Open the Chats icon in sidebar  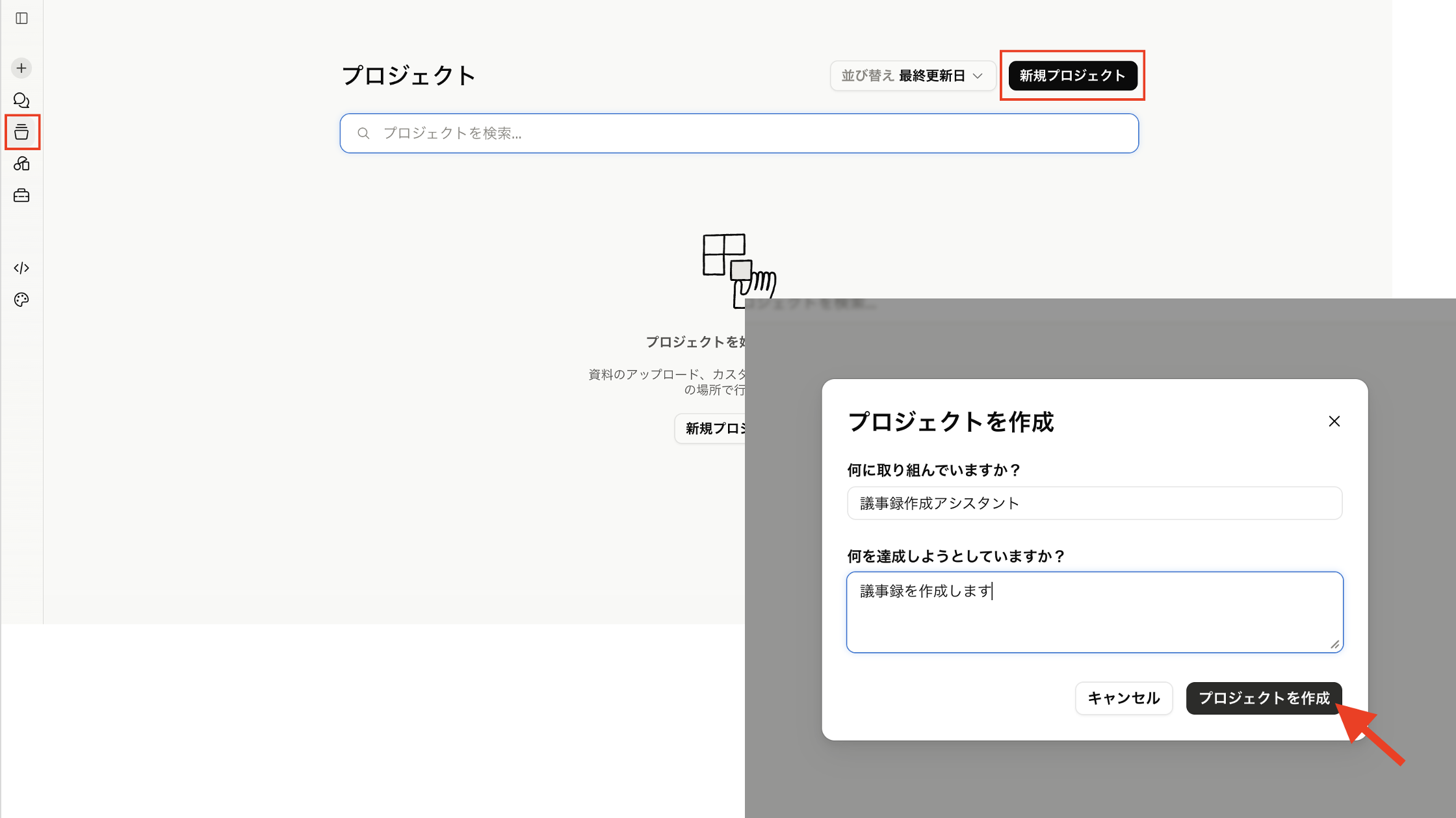click(21, 100)
